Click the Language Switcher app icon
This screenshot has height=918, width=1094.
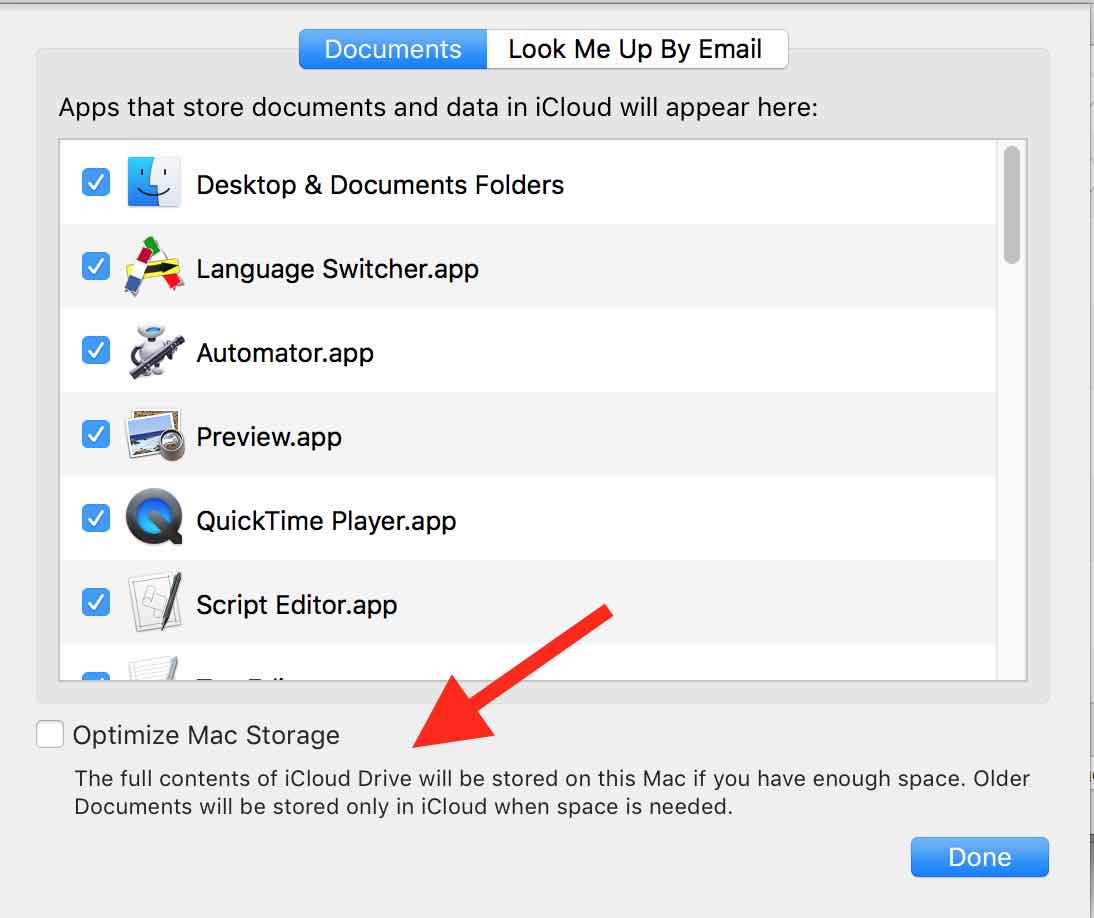[154, 268]
